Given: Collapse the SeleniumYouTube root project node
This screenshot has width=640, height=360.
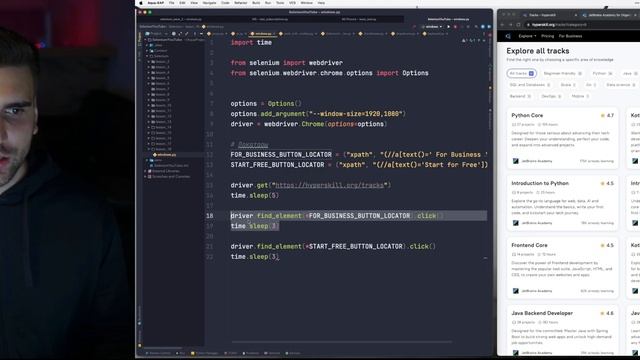Looking at the screenshot, I should coord(146,40).
